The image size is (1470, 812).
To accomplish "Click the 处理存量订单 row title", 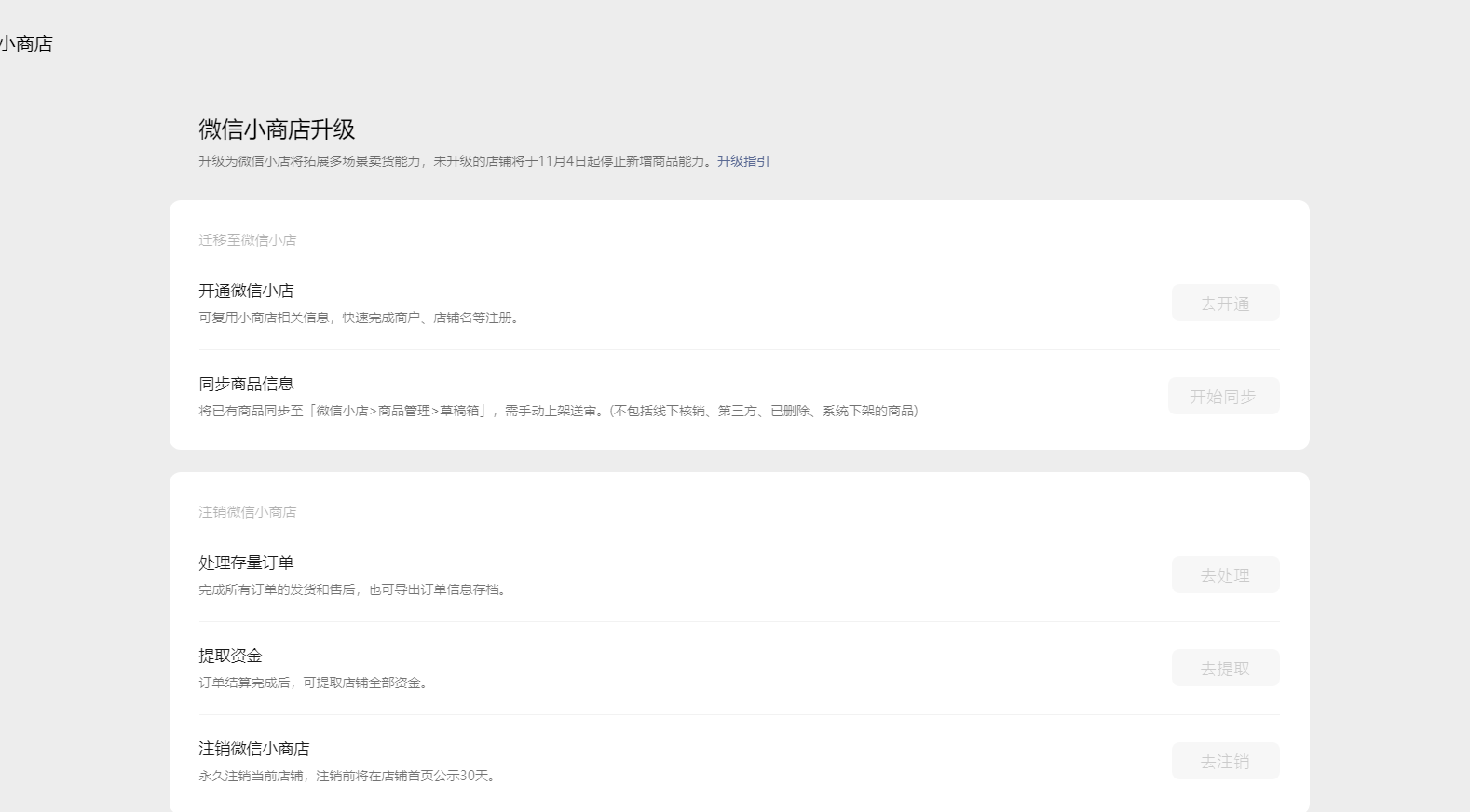I will coord(246,562).
